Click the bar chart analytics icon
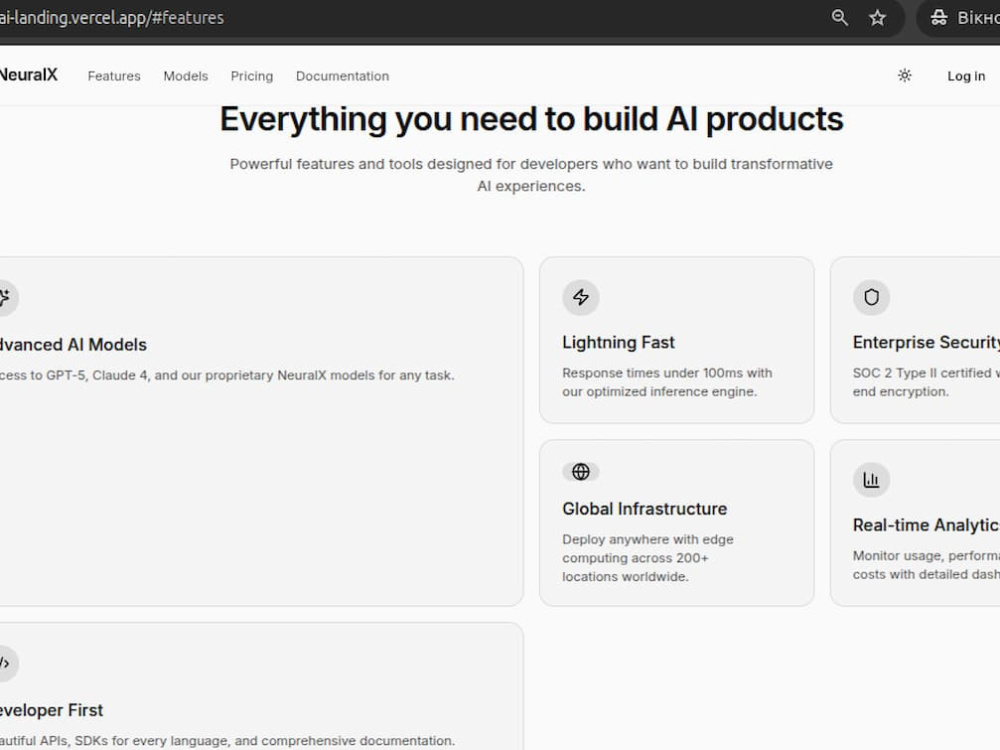Image resolution: width=1000 pixels, height=750 pixels. (871, 480)
